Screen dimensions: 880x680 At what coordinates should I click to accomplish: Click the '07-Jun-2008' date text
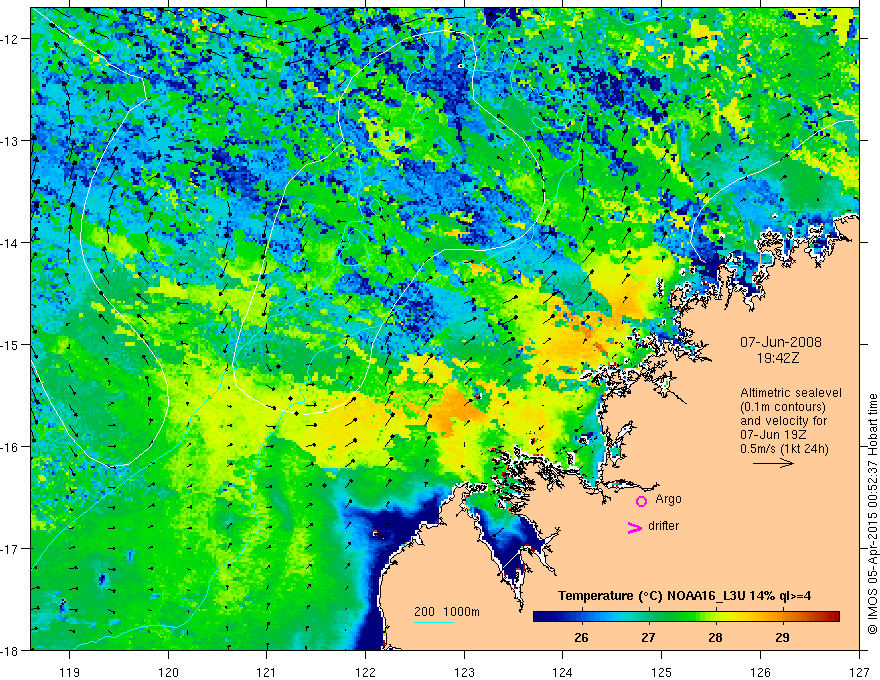coord(781,342)
